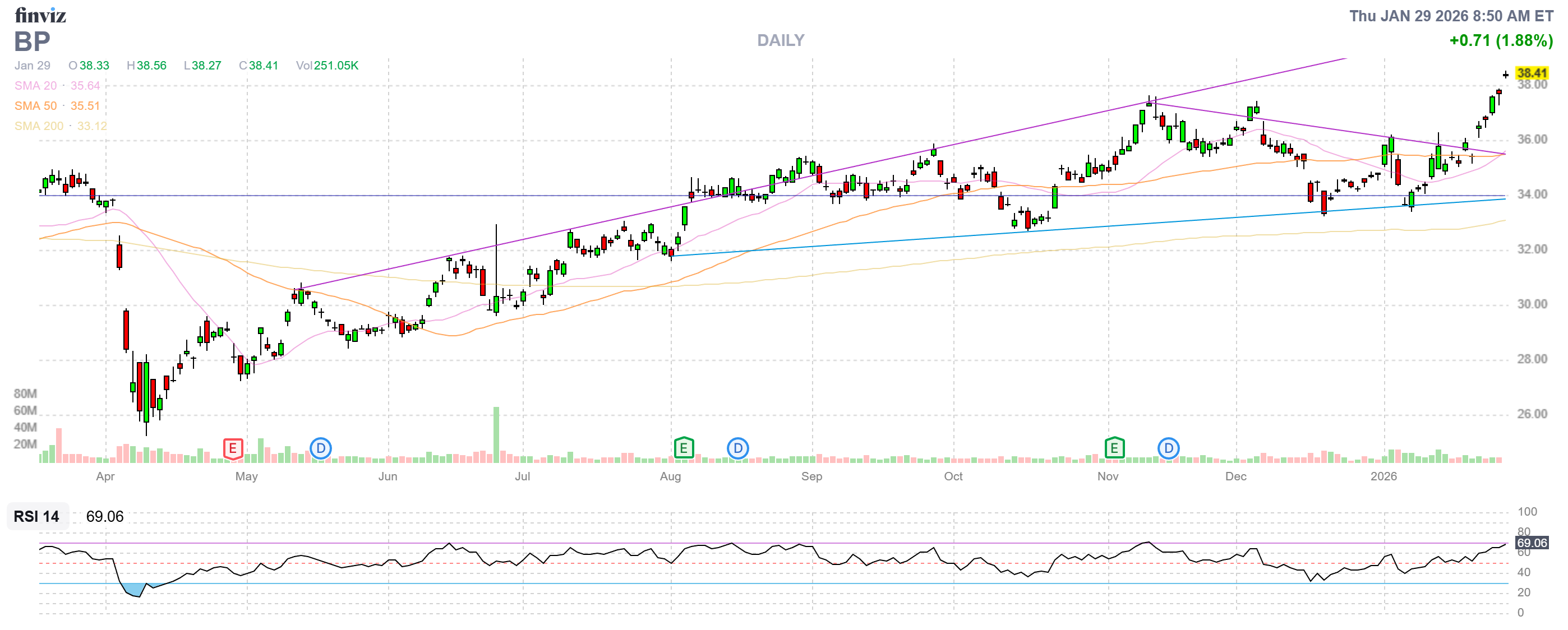This screenshot has width=1568, height=630.
Task: Click the SMA 50 legend label
Action: click(x=35, y=106)
